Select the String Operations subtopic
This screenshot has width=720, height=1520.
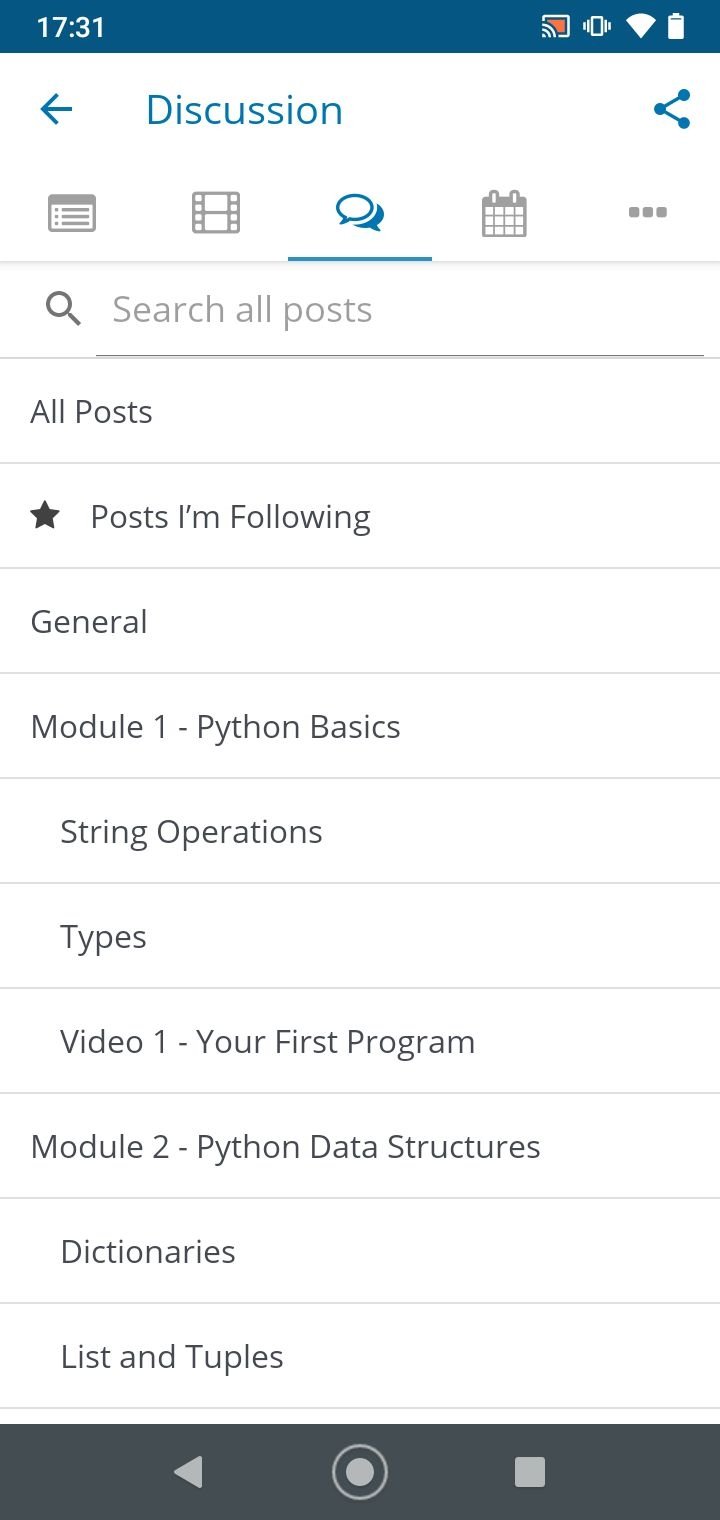tap(360, 832)
